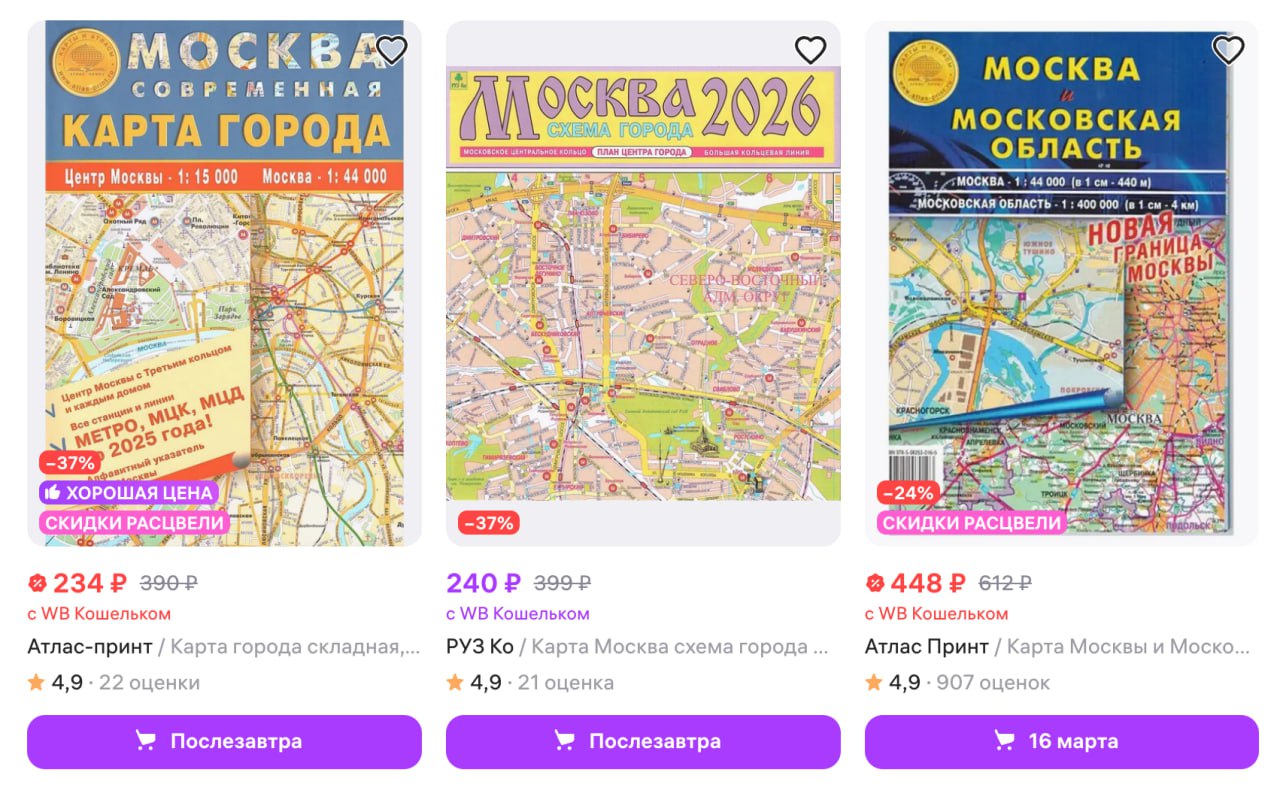
Task: Toggle the heart on Москва 2026 card
Action: [x=810, y=49]
